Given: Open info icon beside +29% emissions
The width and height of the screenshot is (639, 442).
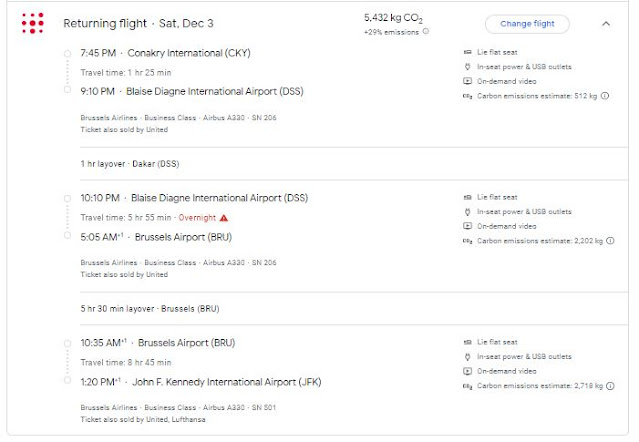Looking at the screenshot, I should (427, 31).
